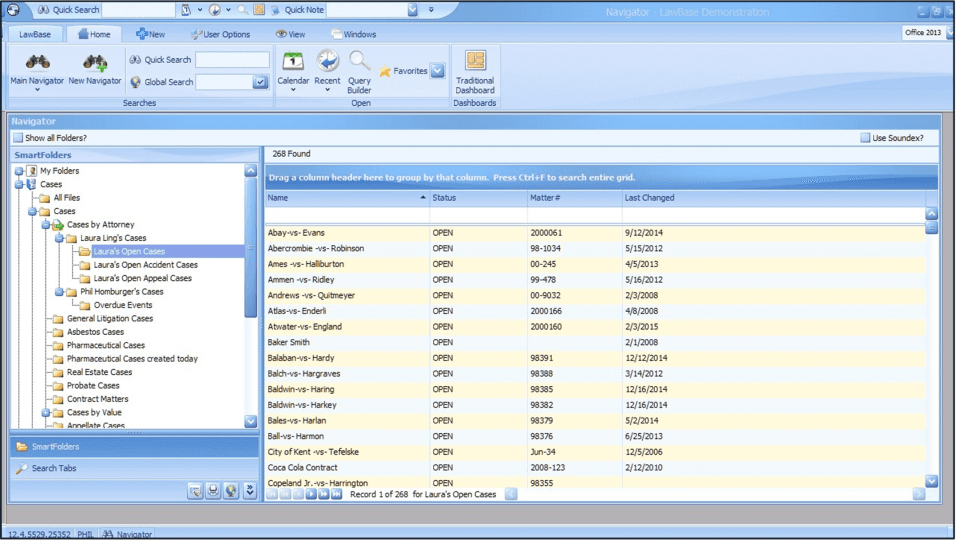This screenshot has width=960, height=544.
Task: Open the Calendar icon in ribbon
Action: [293, 62]
